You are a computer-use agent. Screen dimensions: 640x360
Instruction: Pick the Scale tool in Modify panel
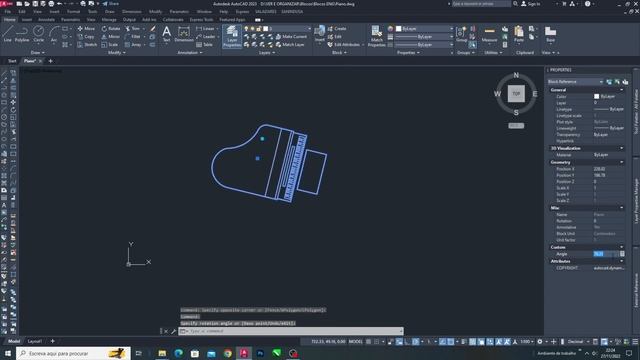pyautogui.click(x=109, y=44)
